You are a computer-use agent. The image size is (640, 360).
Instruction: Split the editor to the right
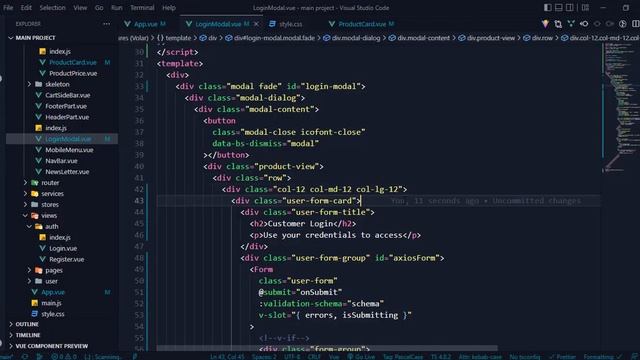pos(636,24)
